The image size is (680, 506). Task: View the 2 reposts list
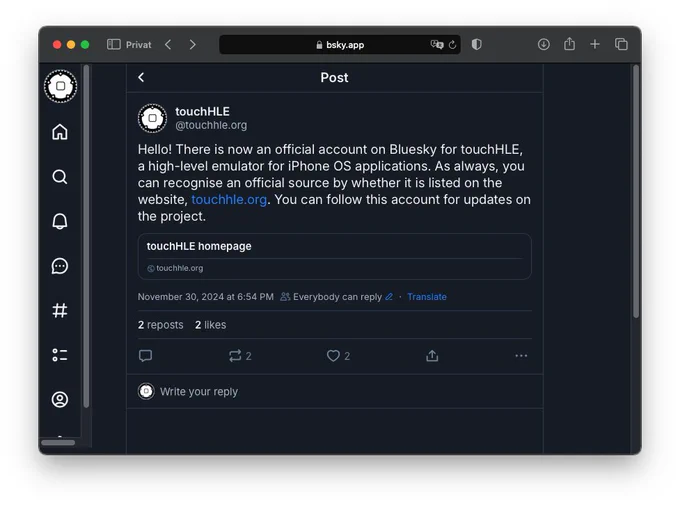coord(160,325)
